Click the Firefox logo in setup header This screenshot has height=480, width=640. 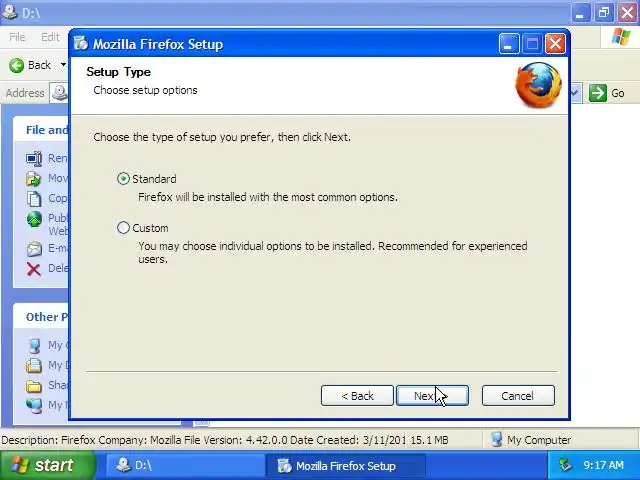[x=538, y=85]
